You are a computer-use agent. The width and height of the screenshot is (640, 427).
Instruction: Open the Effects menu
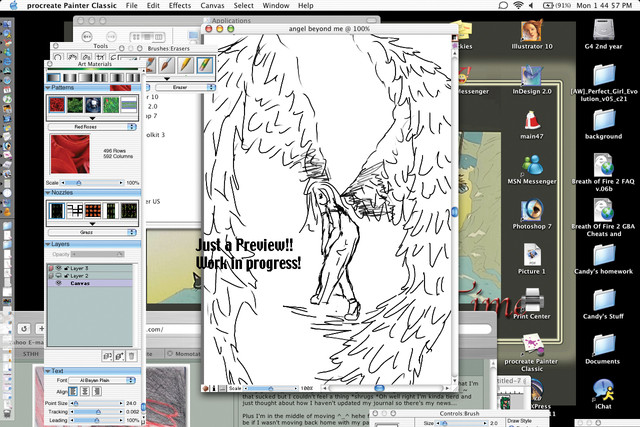click(180, 6)
